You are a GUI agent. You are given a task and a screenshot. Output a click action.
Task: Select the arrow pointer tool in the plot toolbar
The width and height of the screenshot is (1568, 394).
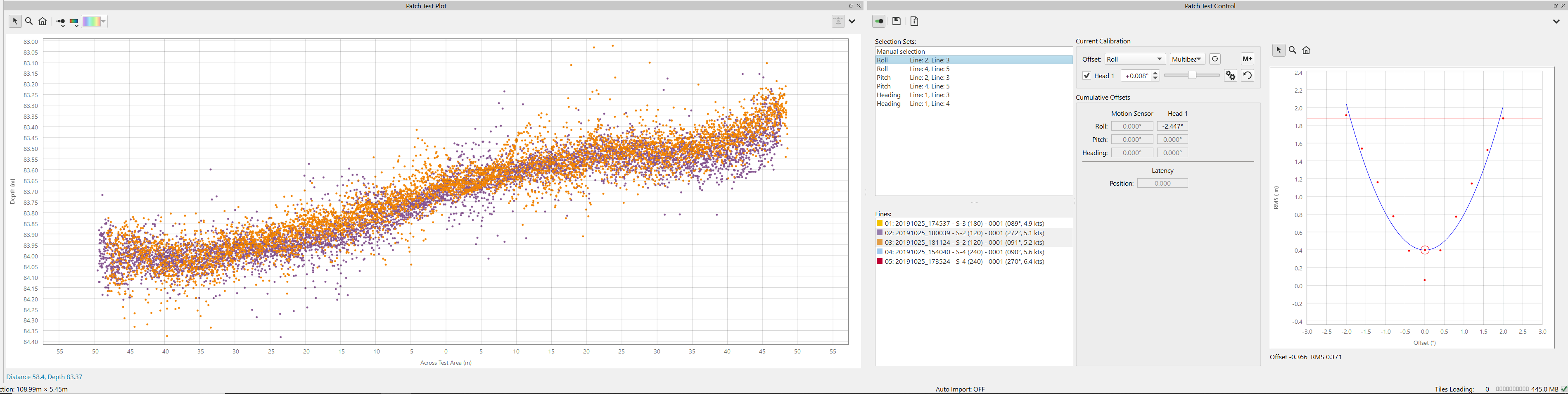coord(15,21)
